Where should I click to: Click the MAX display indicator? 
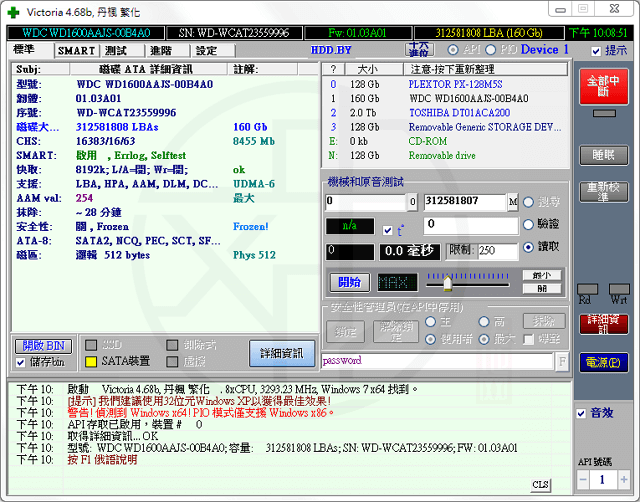point(397,282)
